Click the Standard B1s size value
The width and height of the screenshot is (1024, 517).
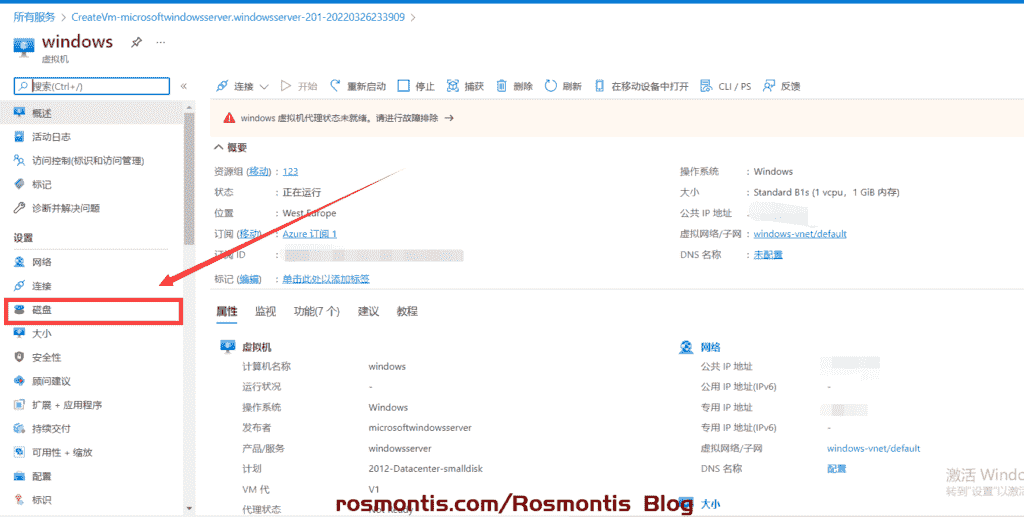826,193
